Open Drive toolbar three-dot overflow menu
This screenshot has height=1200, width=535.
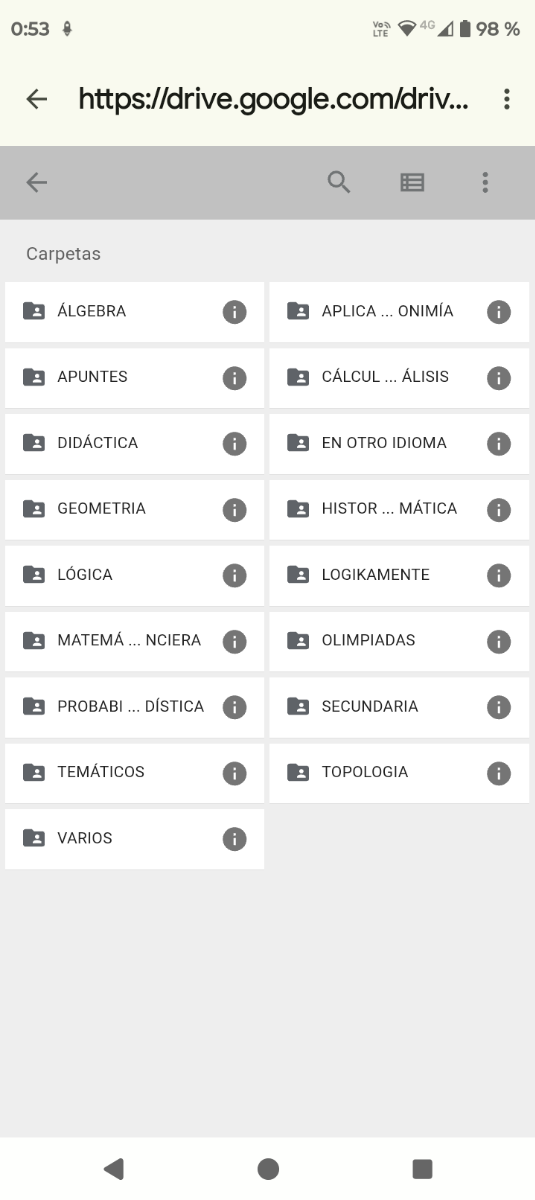[x=485, y=182]
